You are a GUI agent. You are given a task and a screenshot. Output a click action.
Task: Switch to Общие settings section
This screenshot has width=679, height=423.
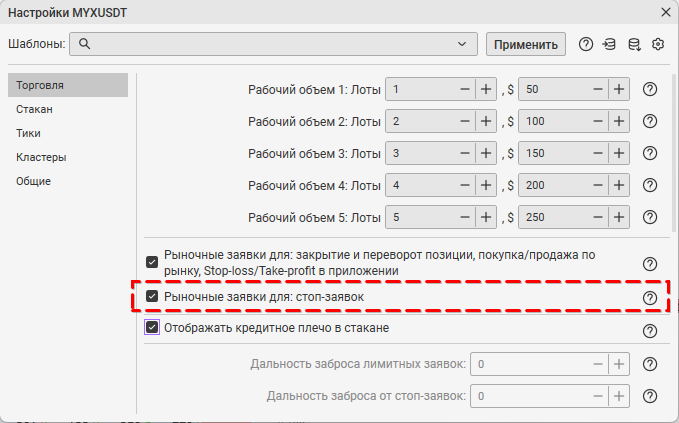68,181
